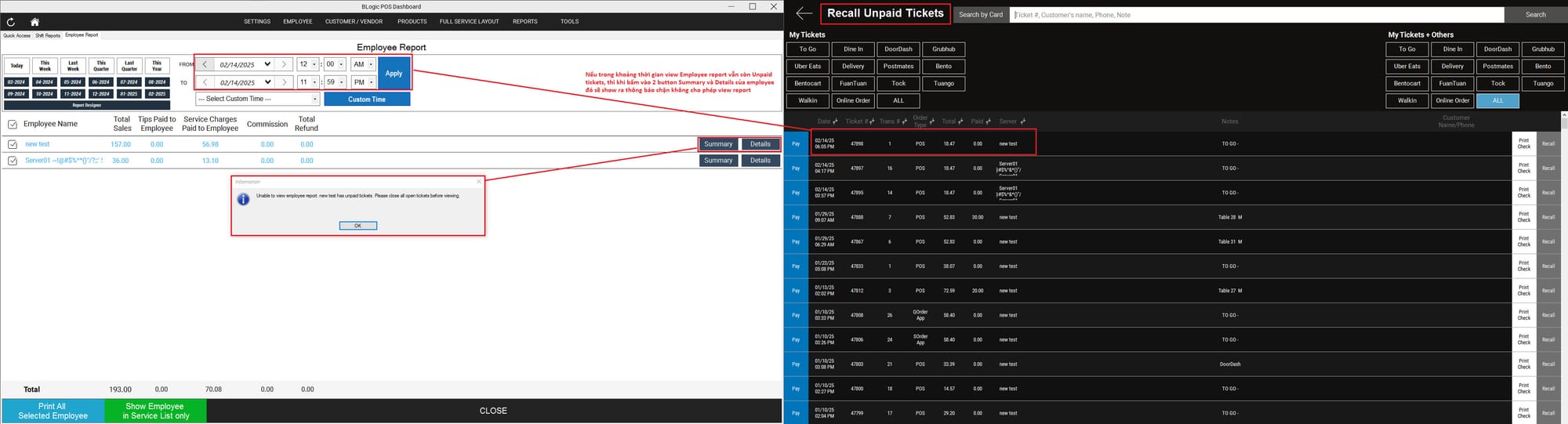Click the ticket search input field
This screenshot has height=424, width=1568.
pyautogui.click(x=1254, y=15)
